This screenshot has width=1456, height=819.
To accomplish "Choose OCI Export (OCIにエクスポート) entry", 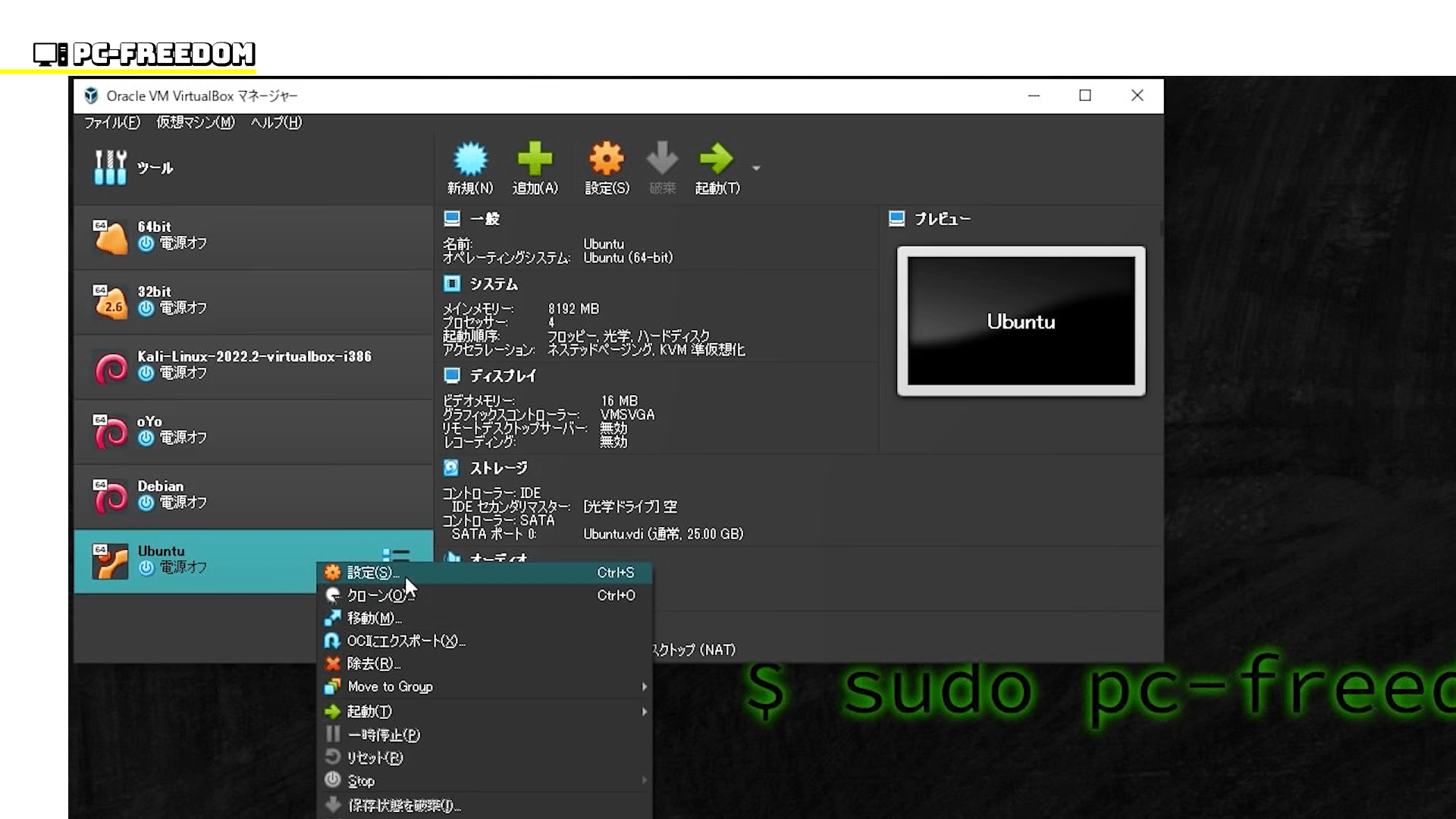I will 405,641.
